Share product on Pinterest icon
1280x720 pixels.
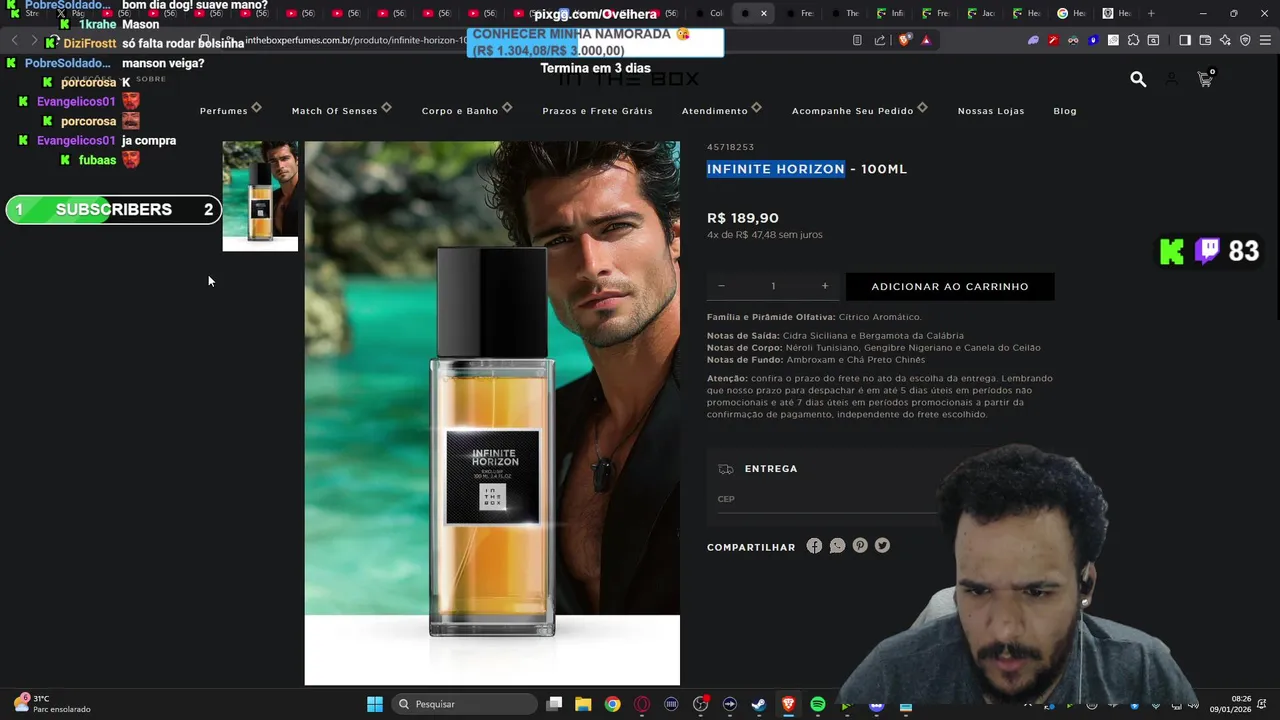(x=860, y=546)
